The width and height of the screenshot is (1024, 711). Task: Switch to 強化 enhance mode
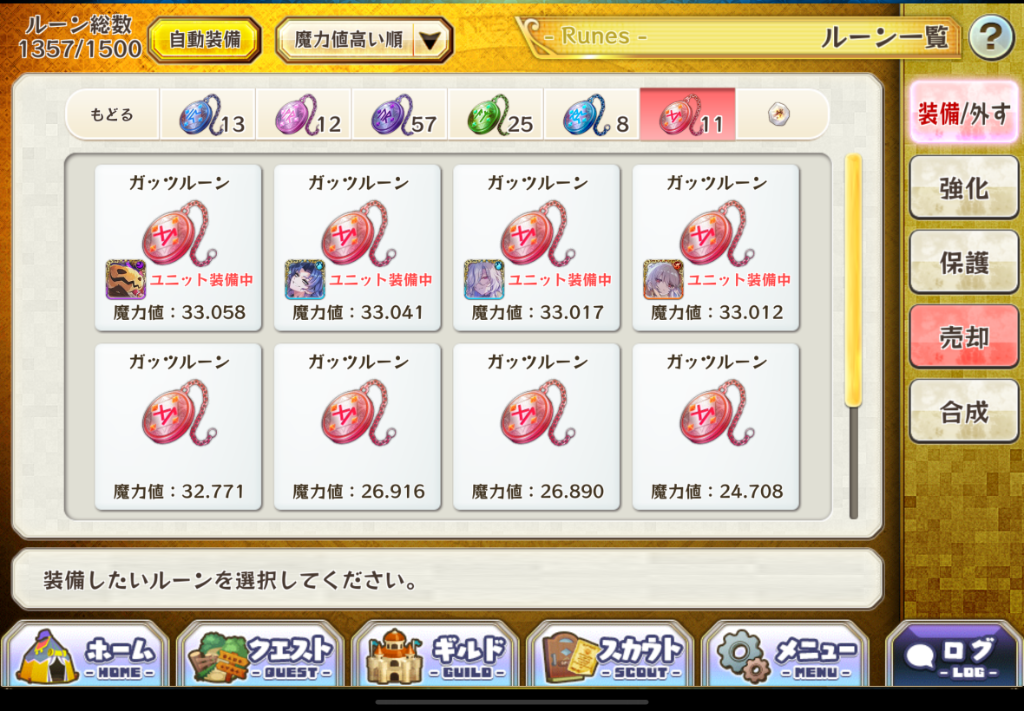[x=964, y=188]
